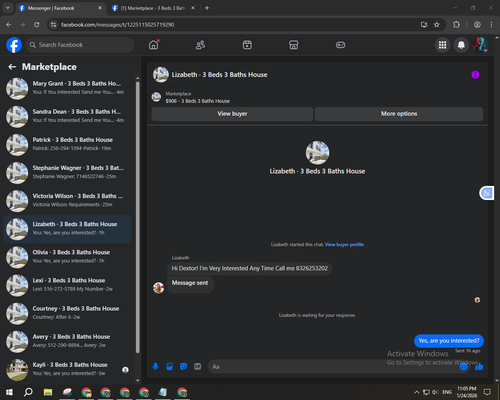500x400 pixels.
Task: Open the notifications bell
Action: pos(461,45)
